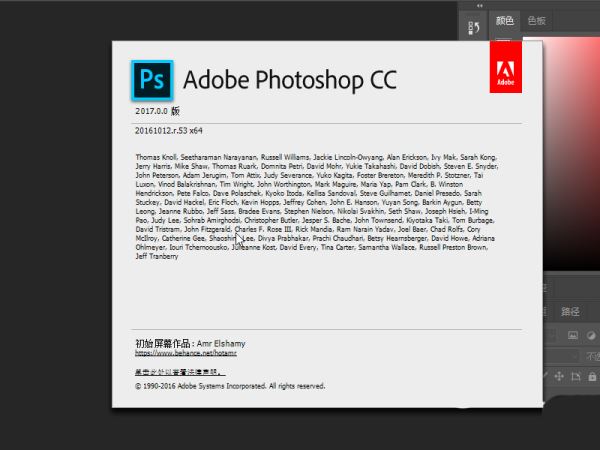Toggle lock artboard nesting icon
The image size is (600, 450).
click(576, 377)
